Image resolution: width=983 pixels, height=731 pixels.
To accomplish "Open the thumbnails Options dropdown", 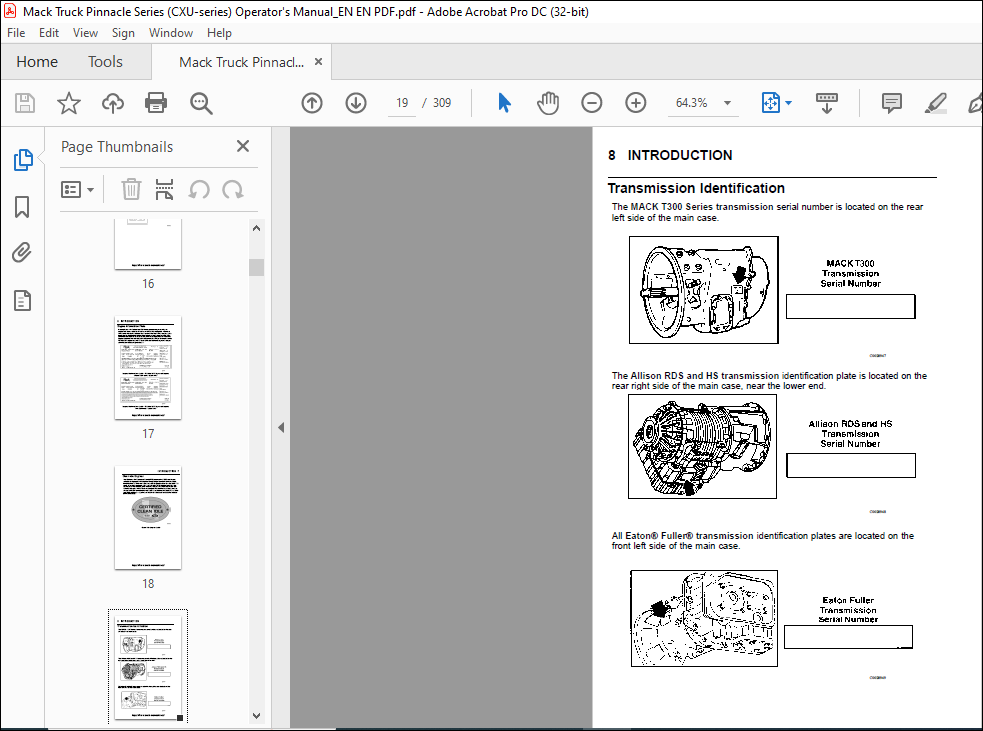I will click(77, 189).
